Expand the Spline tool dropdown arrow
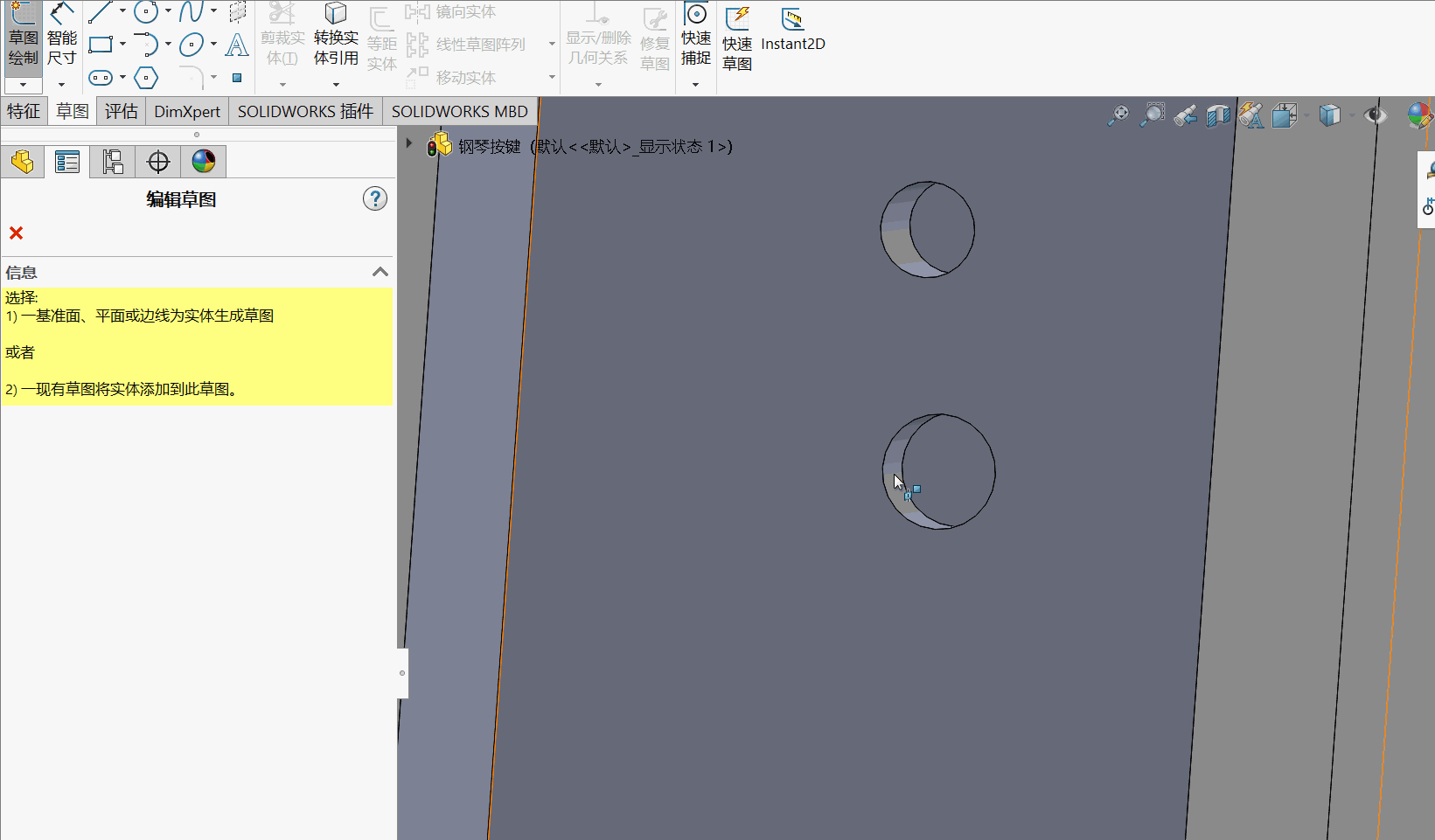This screenshot has height=840, width=1435. [x=213, y=11]
